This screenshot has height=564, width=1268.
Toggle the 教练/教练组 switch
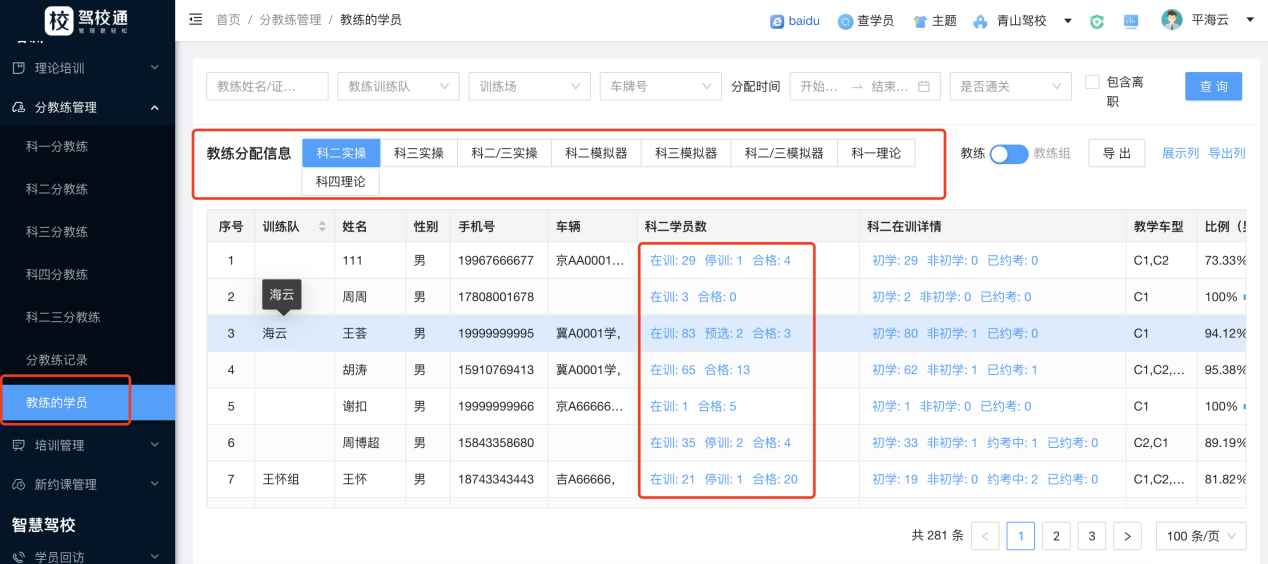(1008, 154)
